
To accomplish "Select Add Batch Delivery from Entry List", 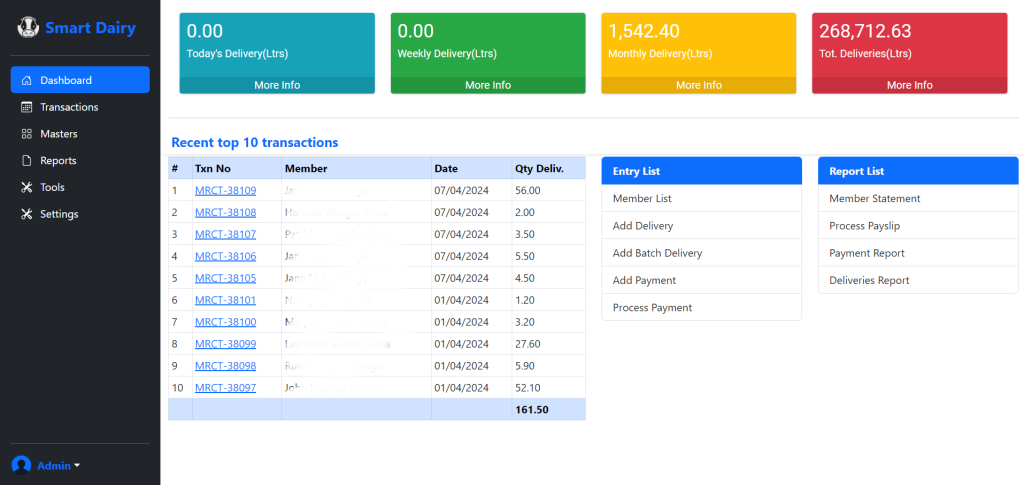I will pos(657,253).
